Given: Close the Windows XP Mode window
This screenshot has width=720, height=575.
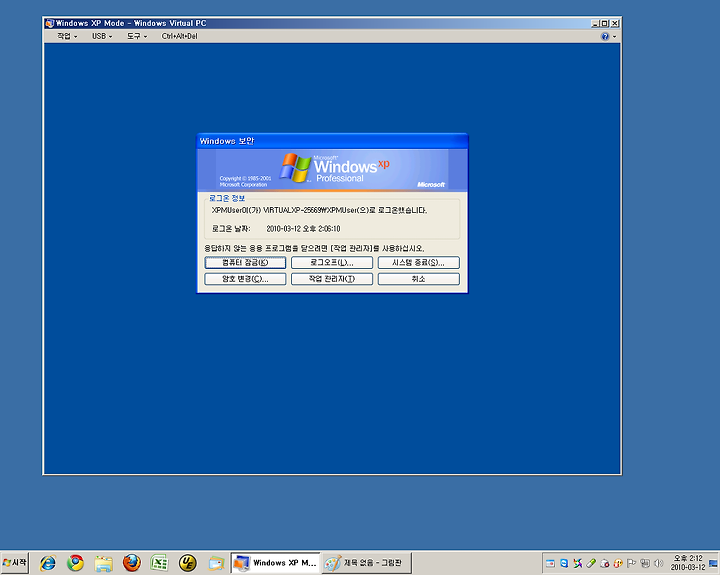Looking at the screenshot, I should (x=615, y=23).
